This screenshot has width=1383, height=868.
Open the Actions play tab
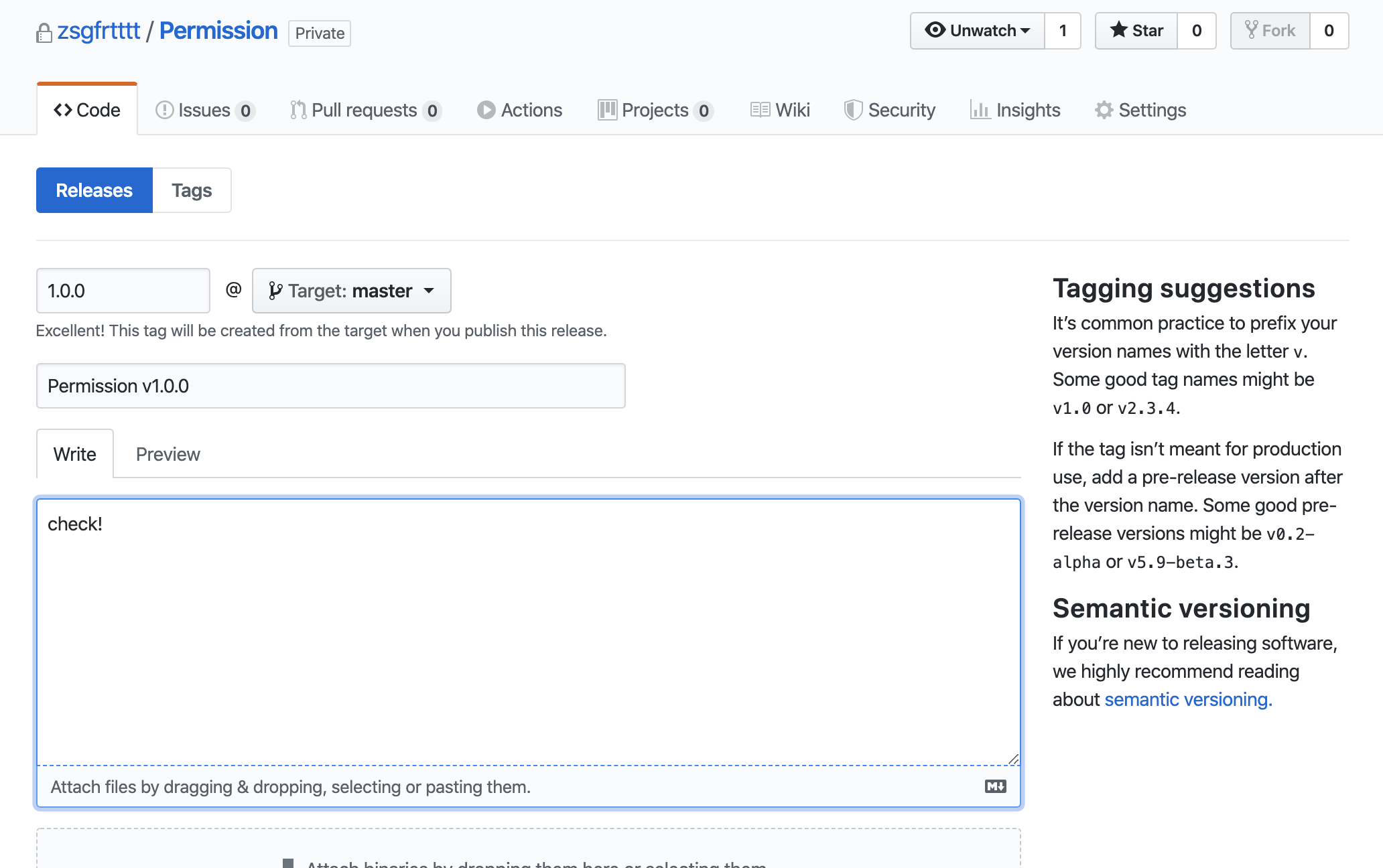(x=520, y=110)
